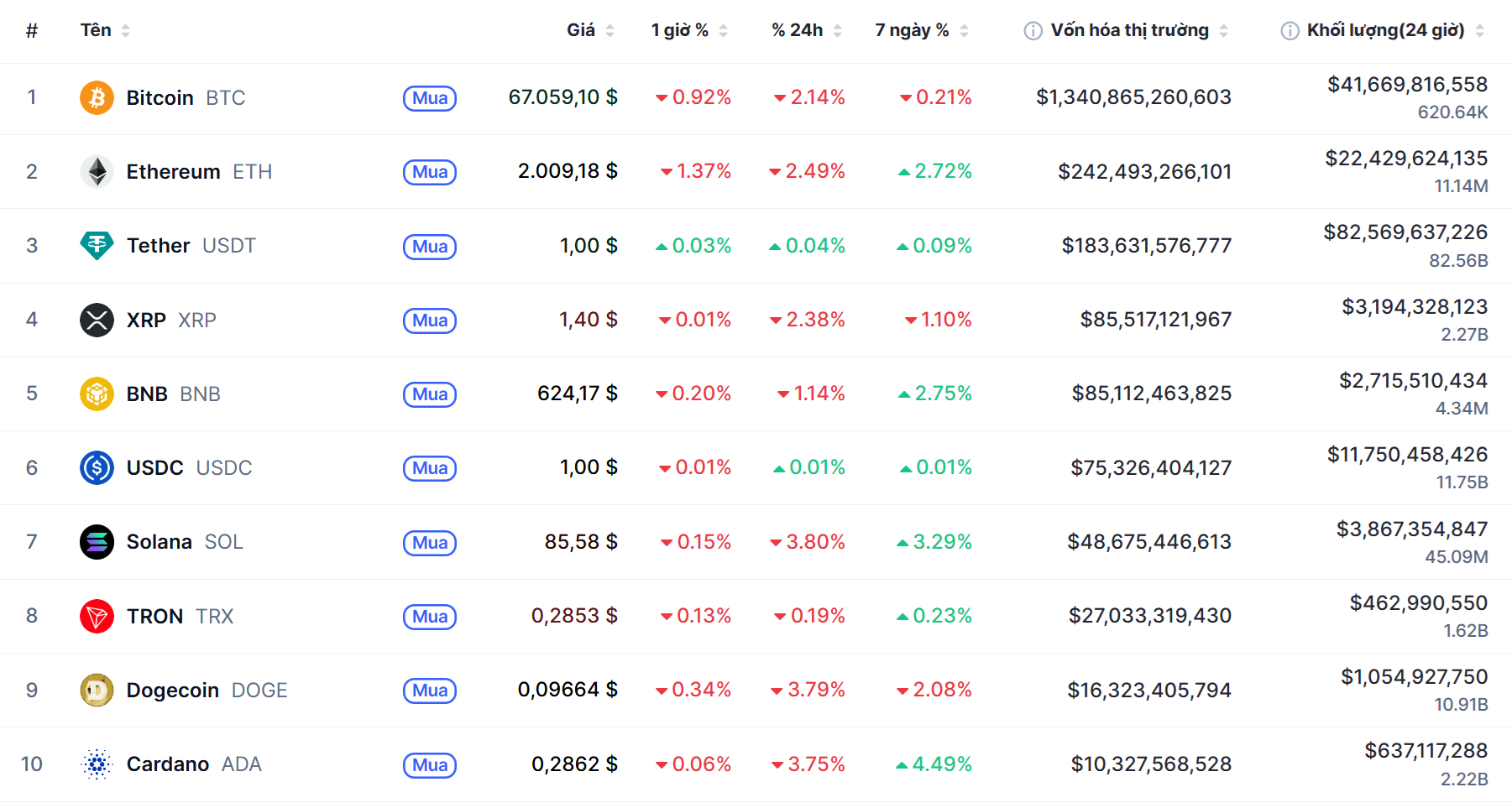This screenshot has width=1512, height=808.
Task: Click Ethereum price 2.009,18 $
Action: coord(568,171)
